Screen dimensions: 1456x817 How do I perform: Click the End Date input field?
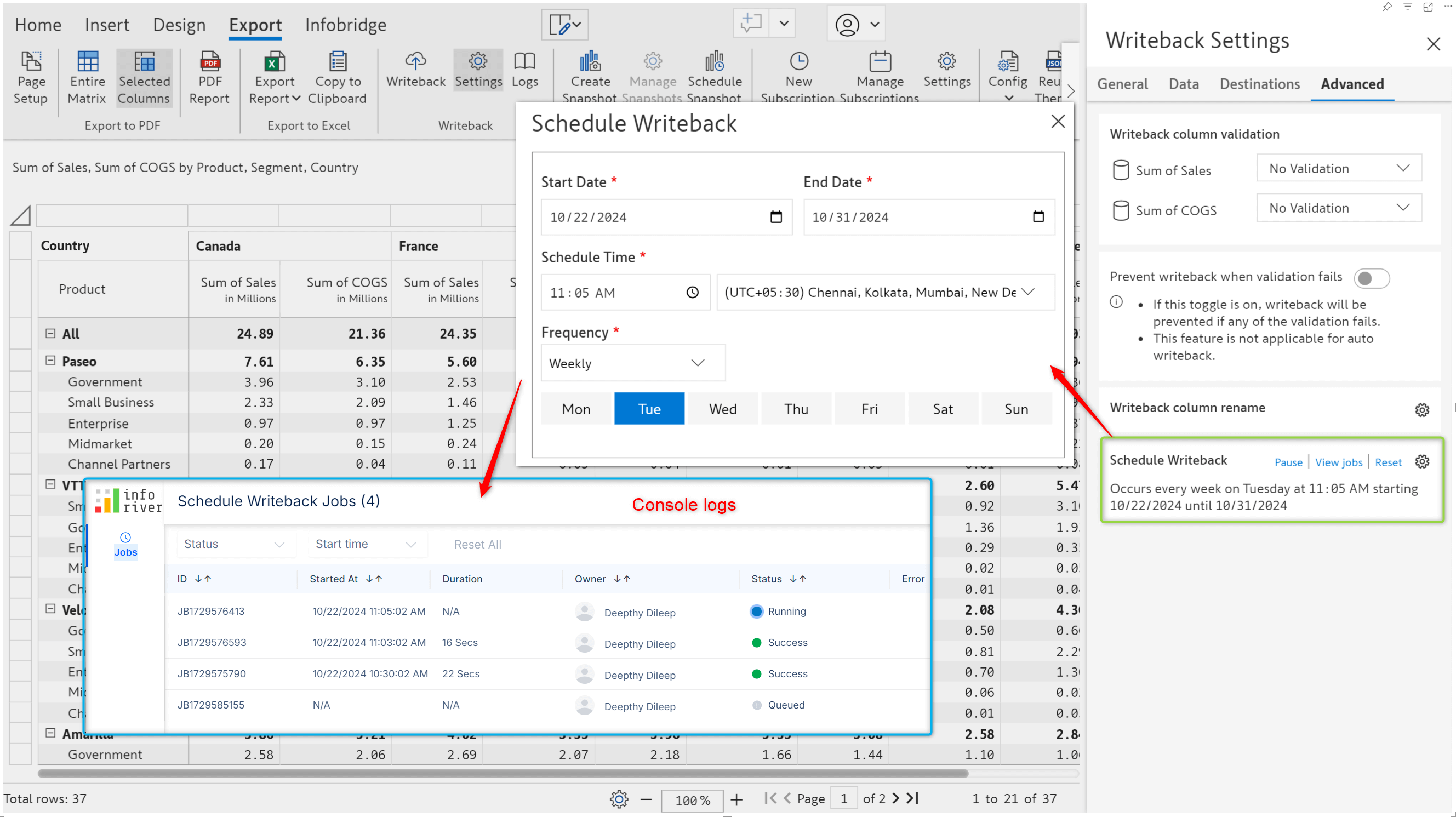pyautogui.click(x=929, y=217)
